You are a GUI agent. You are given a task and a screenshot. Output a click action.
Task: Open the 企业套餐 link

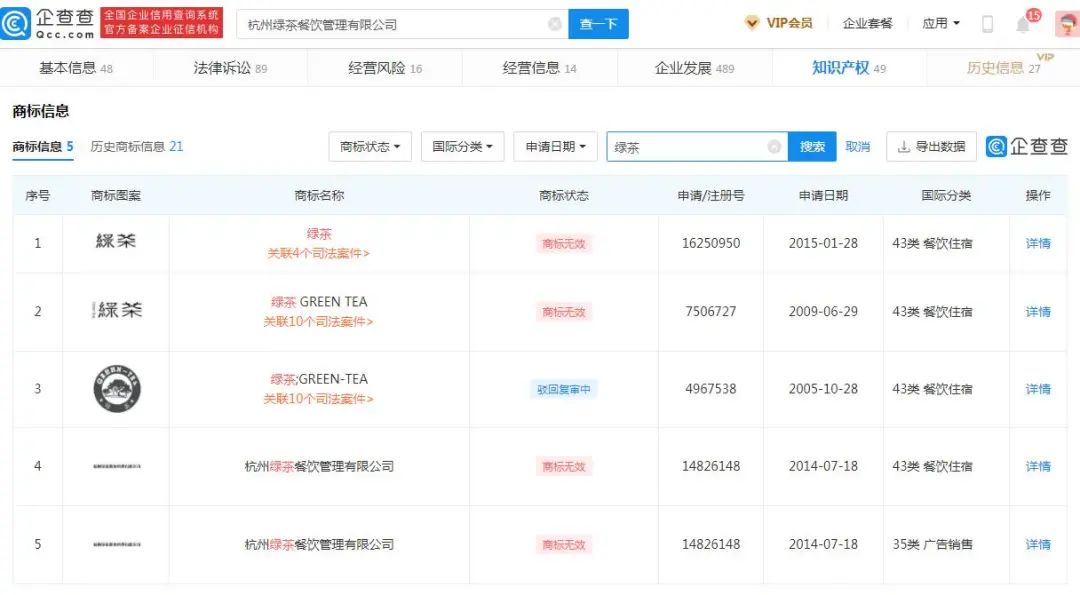[x=867, y=23]
